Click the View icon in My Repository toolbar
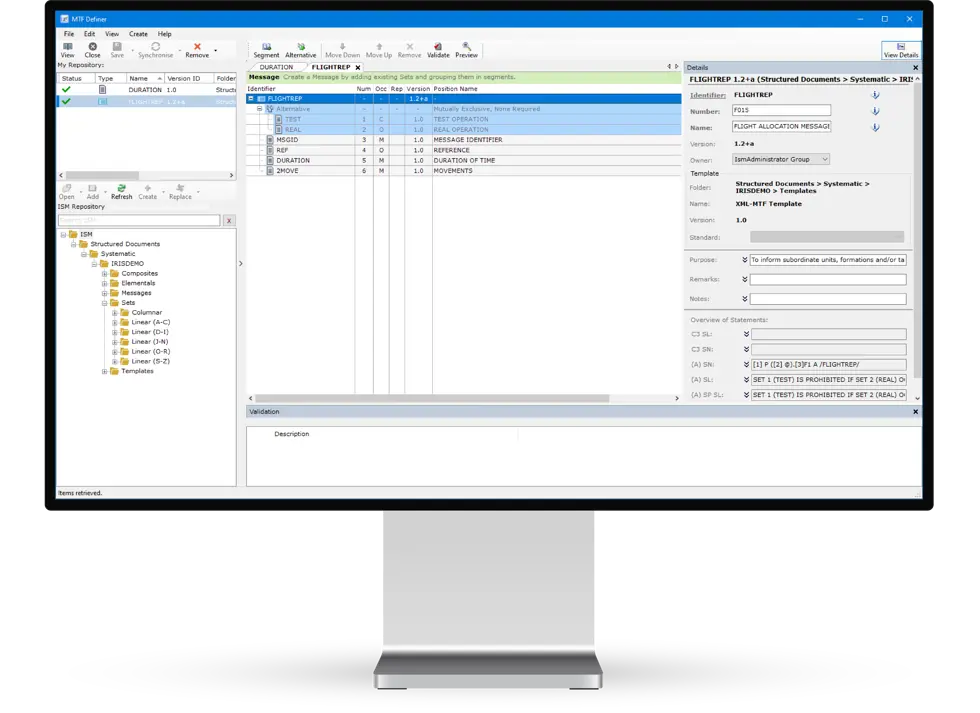The image size is (980, 713). coord(67,48)
